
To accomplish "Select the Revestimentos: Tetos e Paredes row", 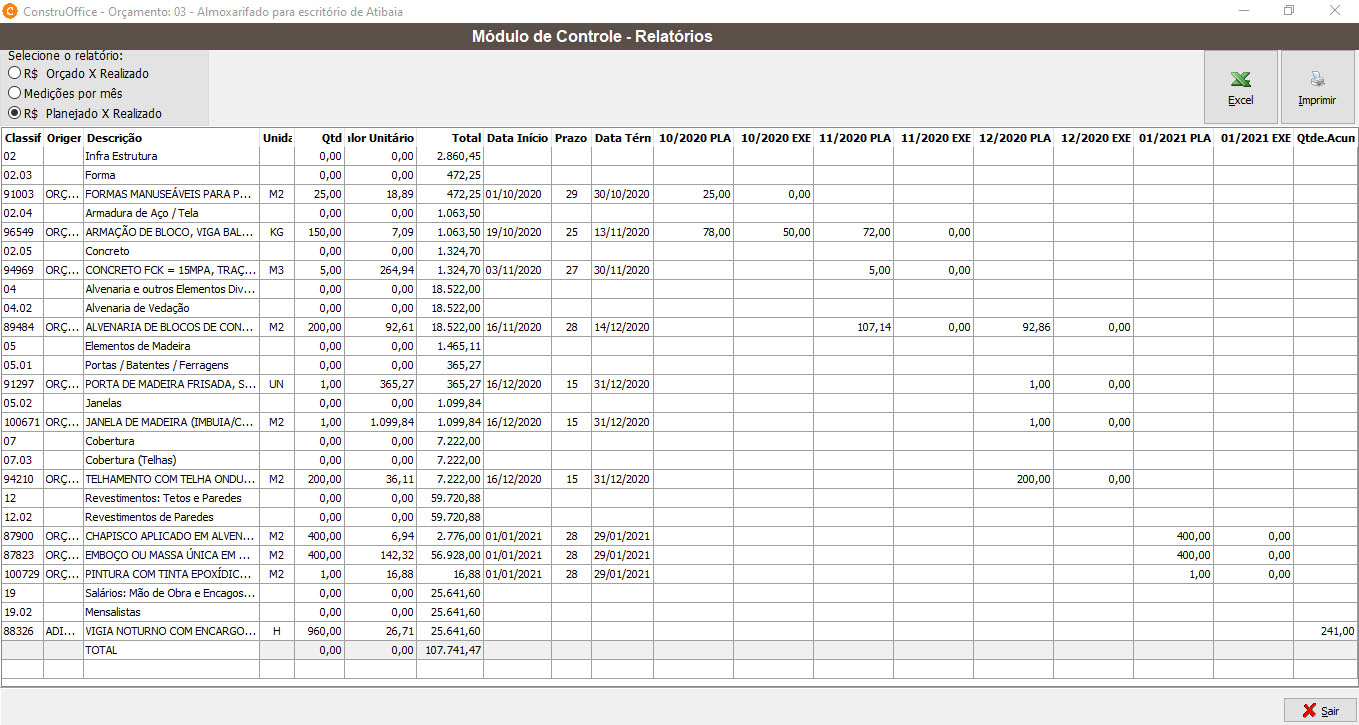I will [x=679, y=498].
